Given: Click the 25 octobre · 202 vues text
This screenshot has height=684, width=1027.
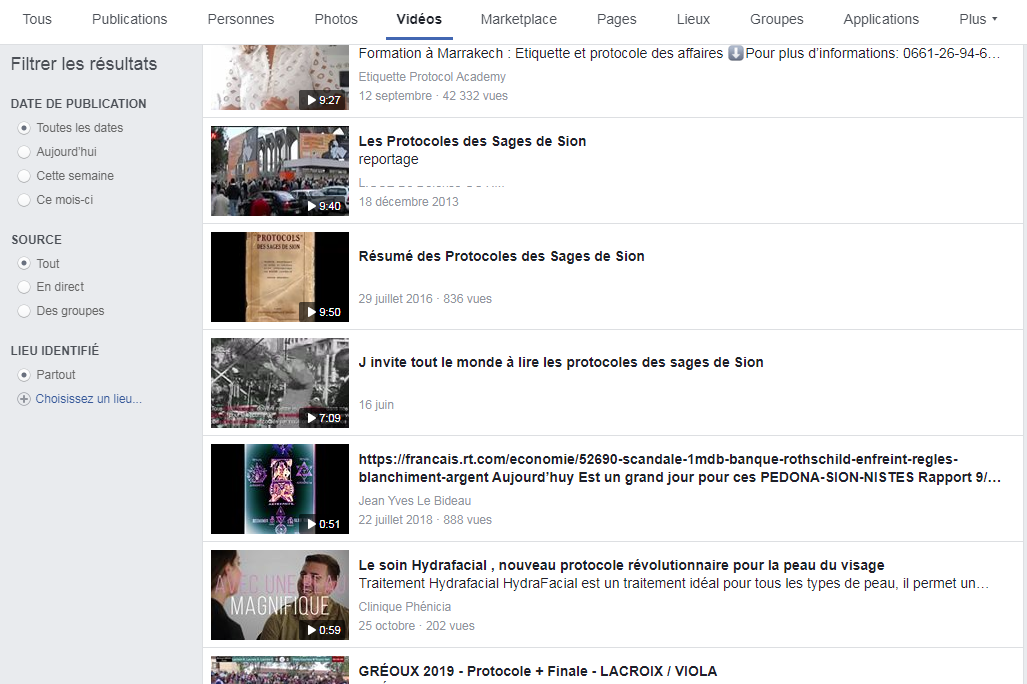Looking at the screenshot, I should point(416,626).
